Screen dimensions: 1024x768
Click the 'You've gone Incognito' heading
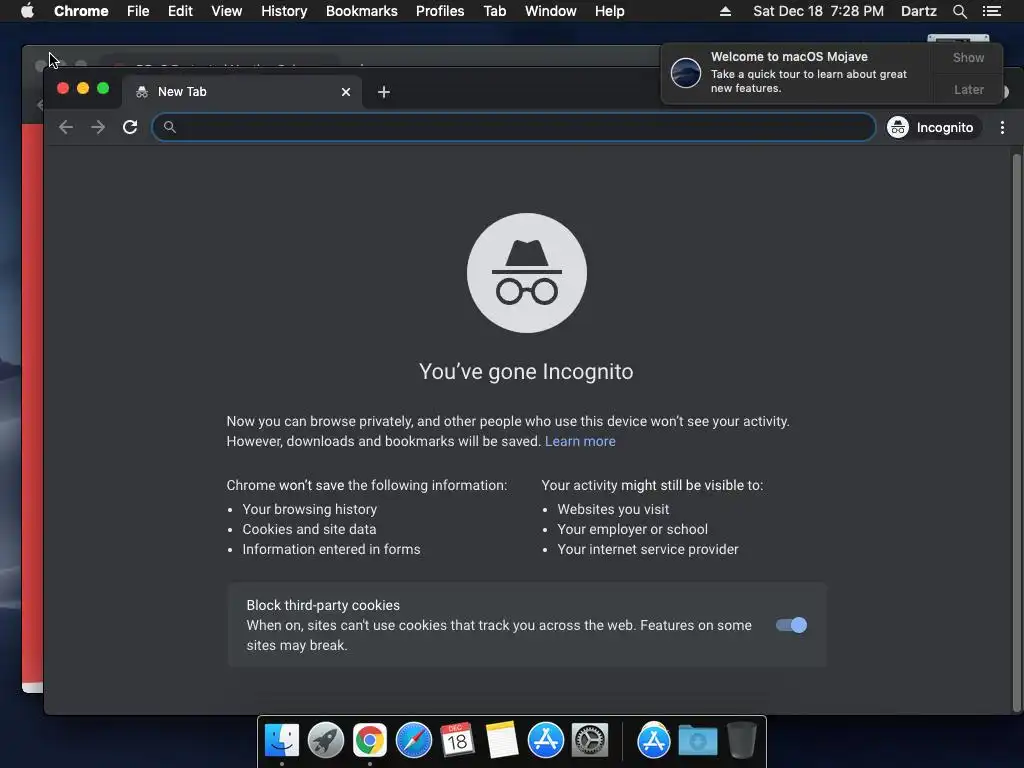coord(526,372)
